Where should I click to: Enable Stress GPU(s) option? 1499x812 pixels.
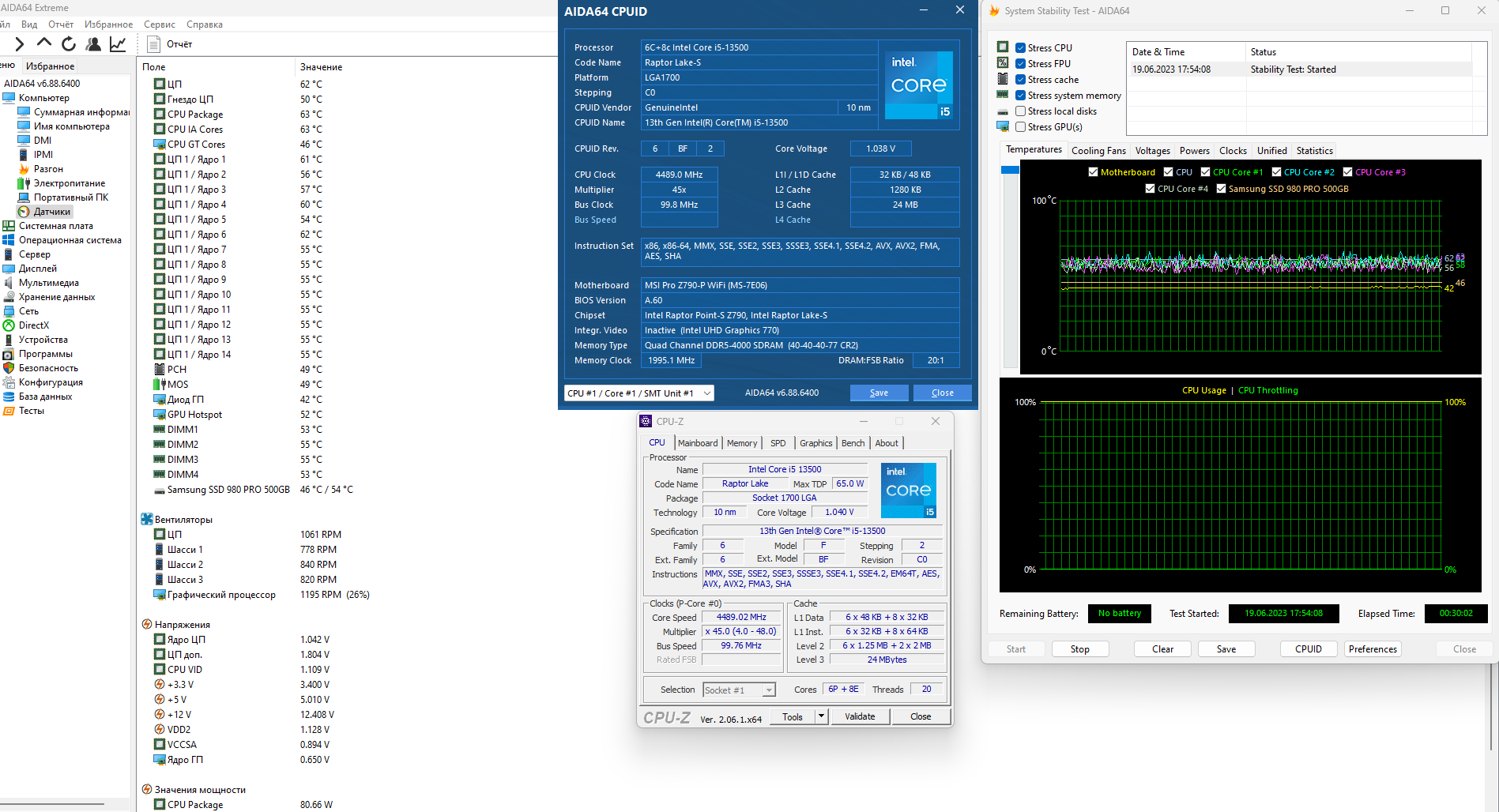coord(1021,127)
